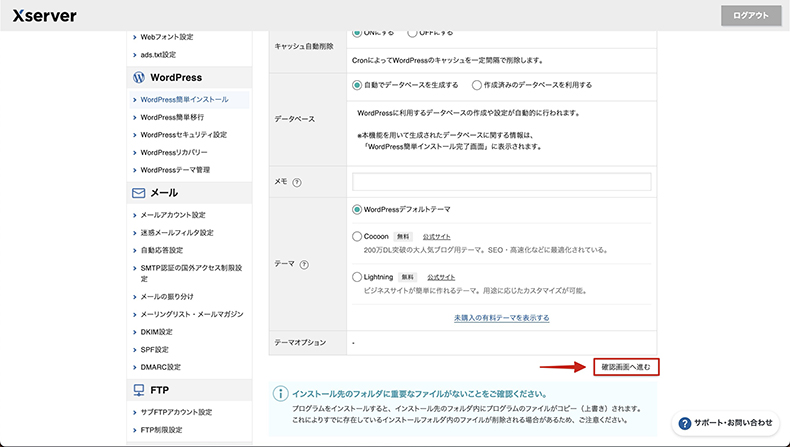Click インストール先のフォルダ warning heading
This screenshot has width=790, height=447.
(419, 394)
